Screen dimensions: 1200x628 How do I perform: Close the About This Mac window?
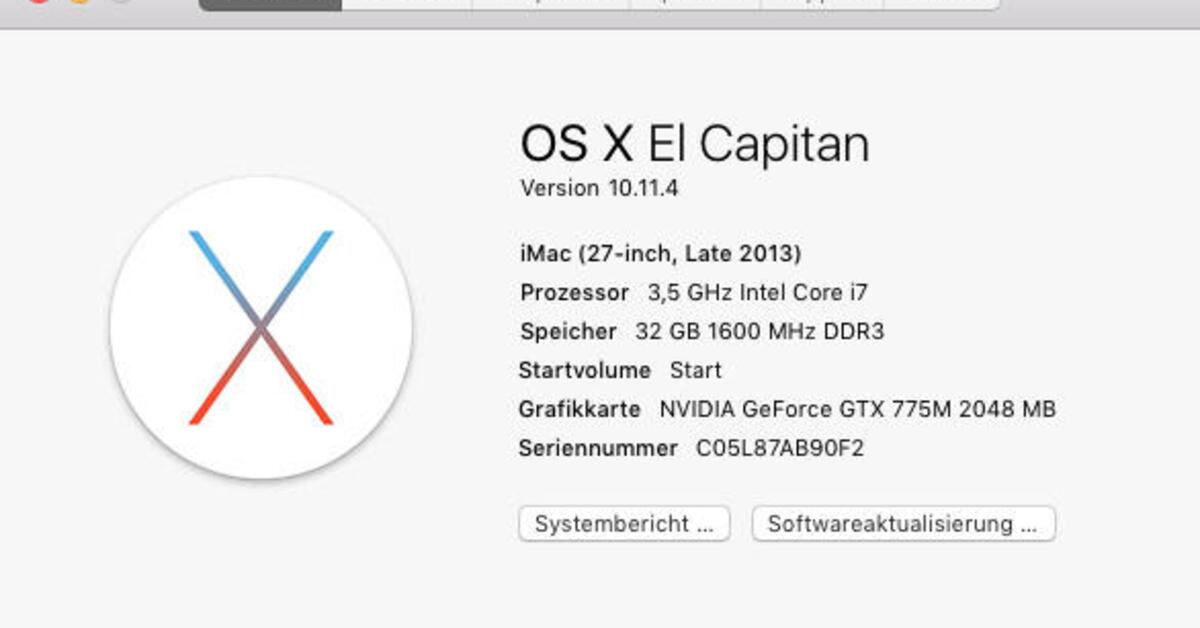coord(38,2)
